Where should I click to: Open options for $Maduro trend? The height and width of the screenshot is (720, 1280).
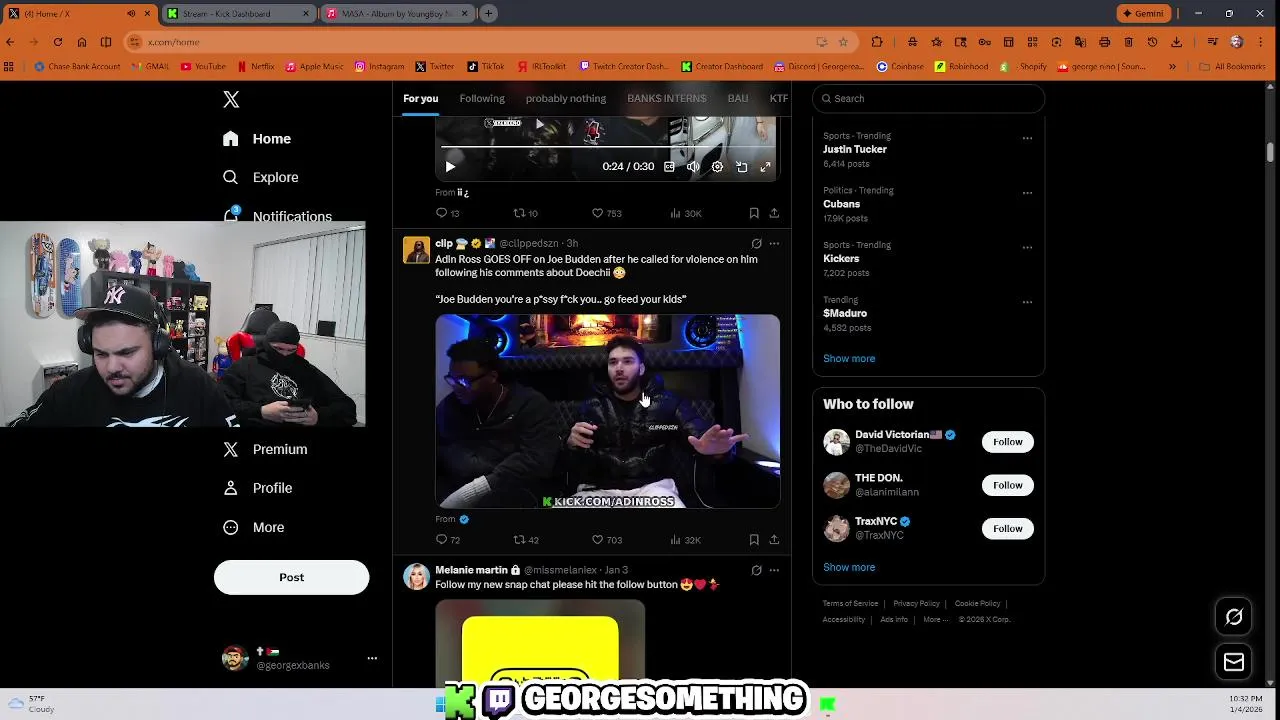pos(1027,302)
